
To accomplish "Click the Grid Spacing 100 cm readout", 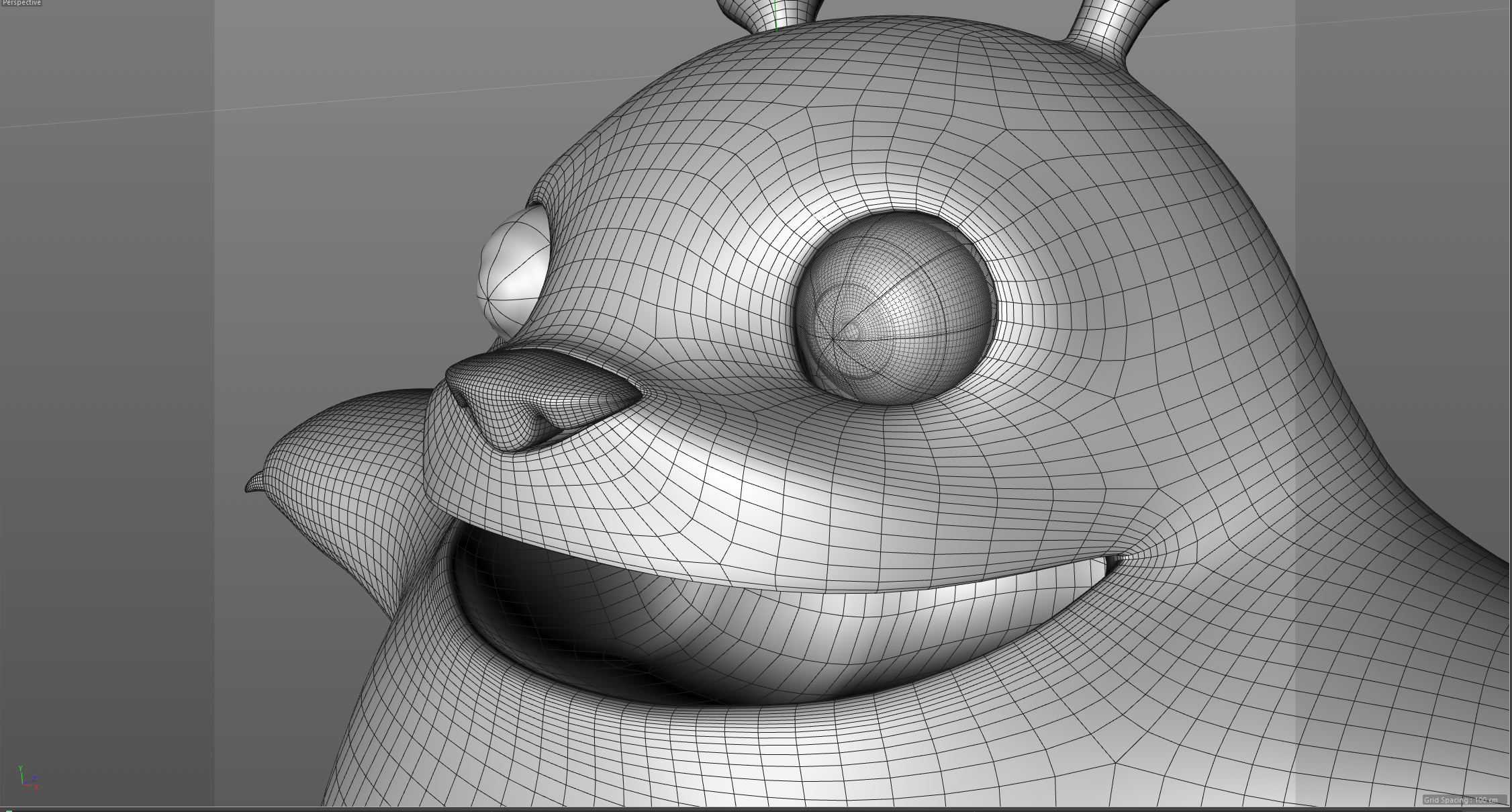I will [1464, 800].
